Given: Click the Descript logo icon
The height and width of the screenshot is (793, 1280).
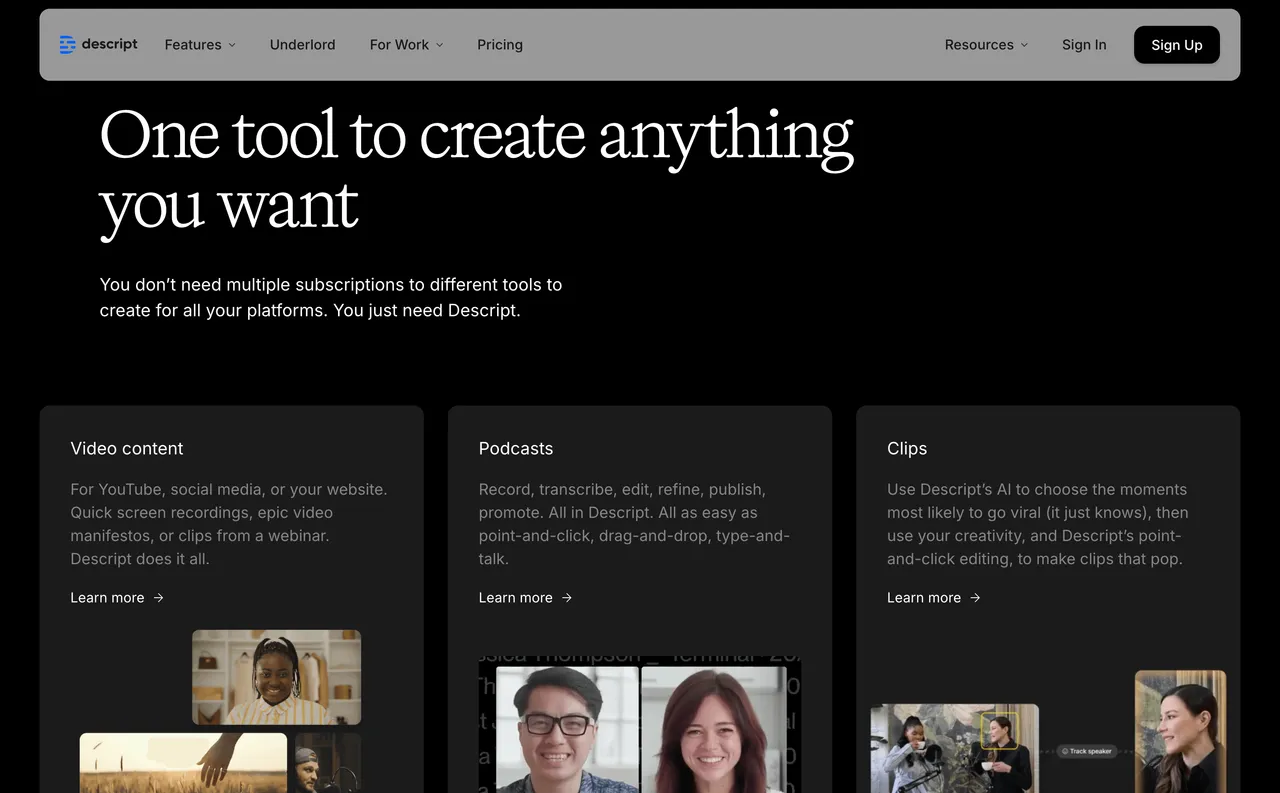Looking at the screenshot, I should click(x=67, y=44).
